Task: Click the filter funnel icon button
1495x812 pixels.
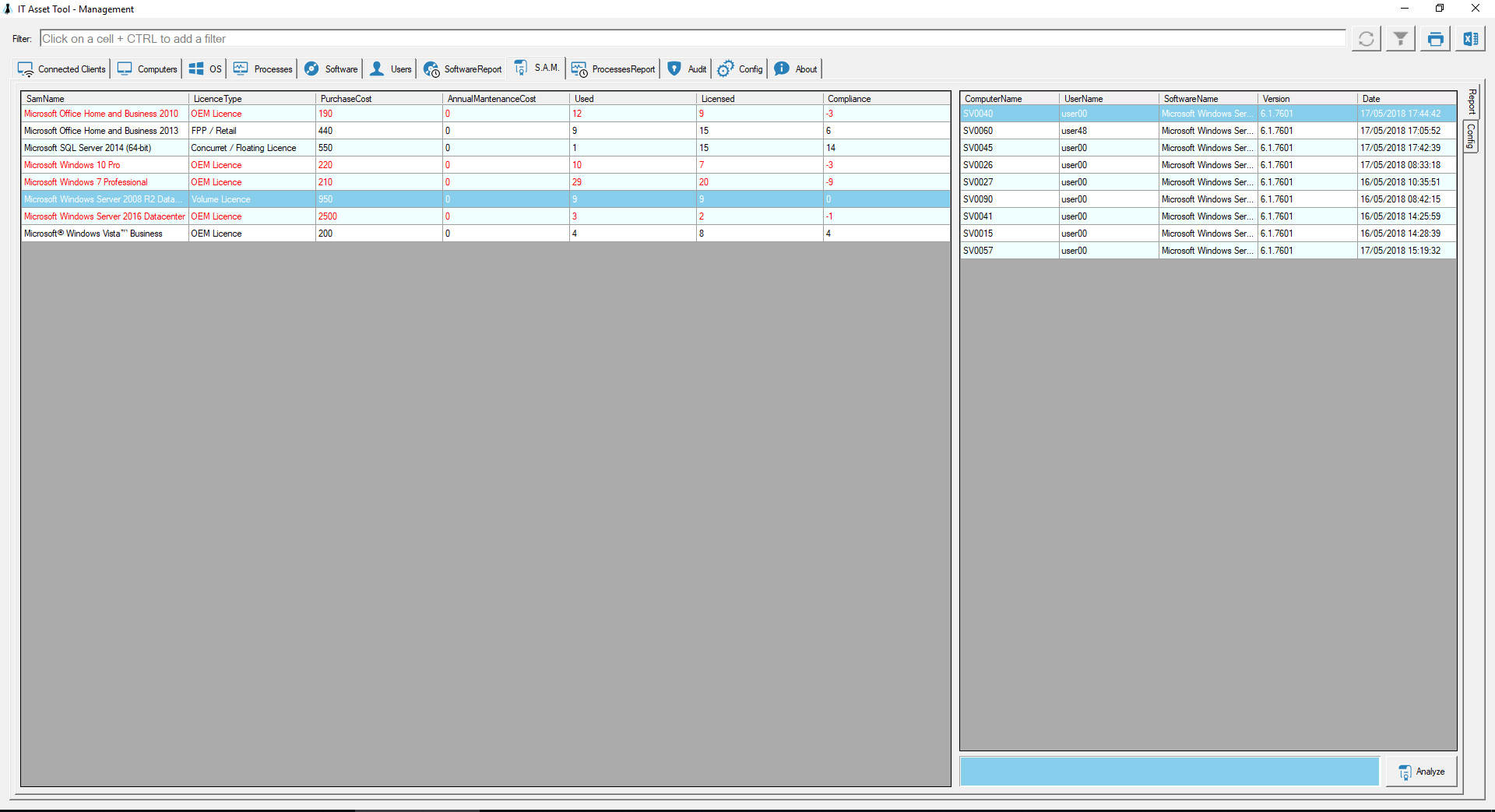Action: 1400,38
